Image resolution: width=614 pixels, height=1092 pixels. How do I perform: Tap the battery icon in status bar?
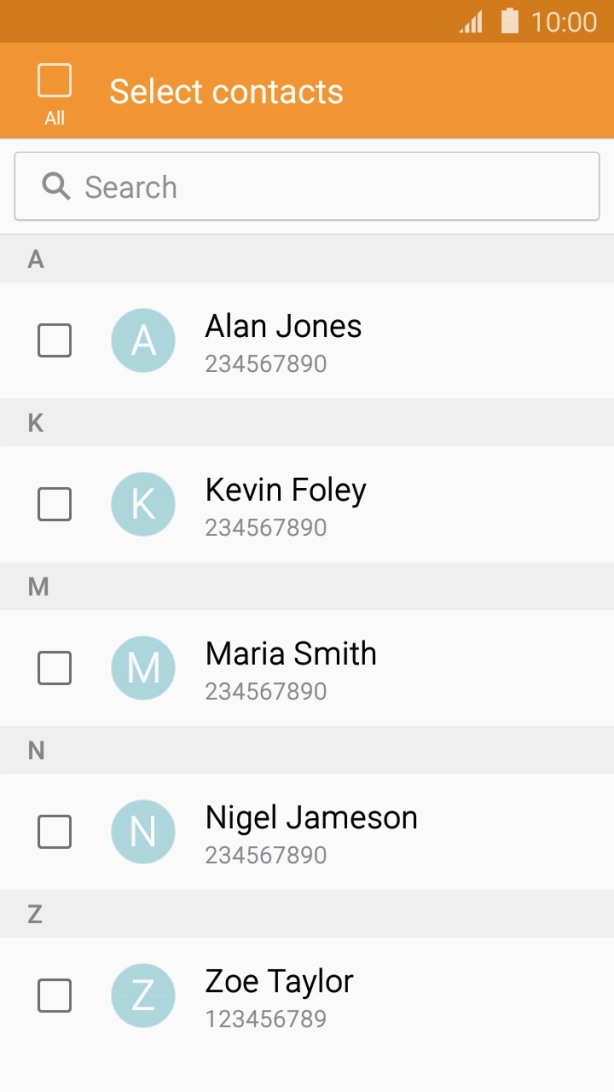click(x=510, y=21)
